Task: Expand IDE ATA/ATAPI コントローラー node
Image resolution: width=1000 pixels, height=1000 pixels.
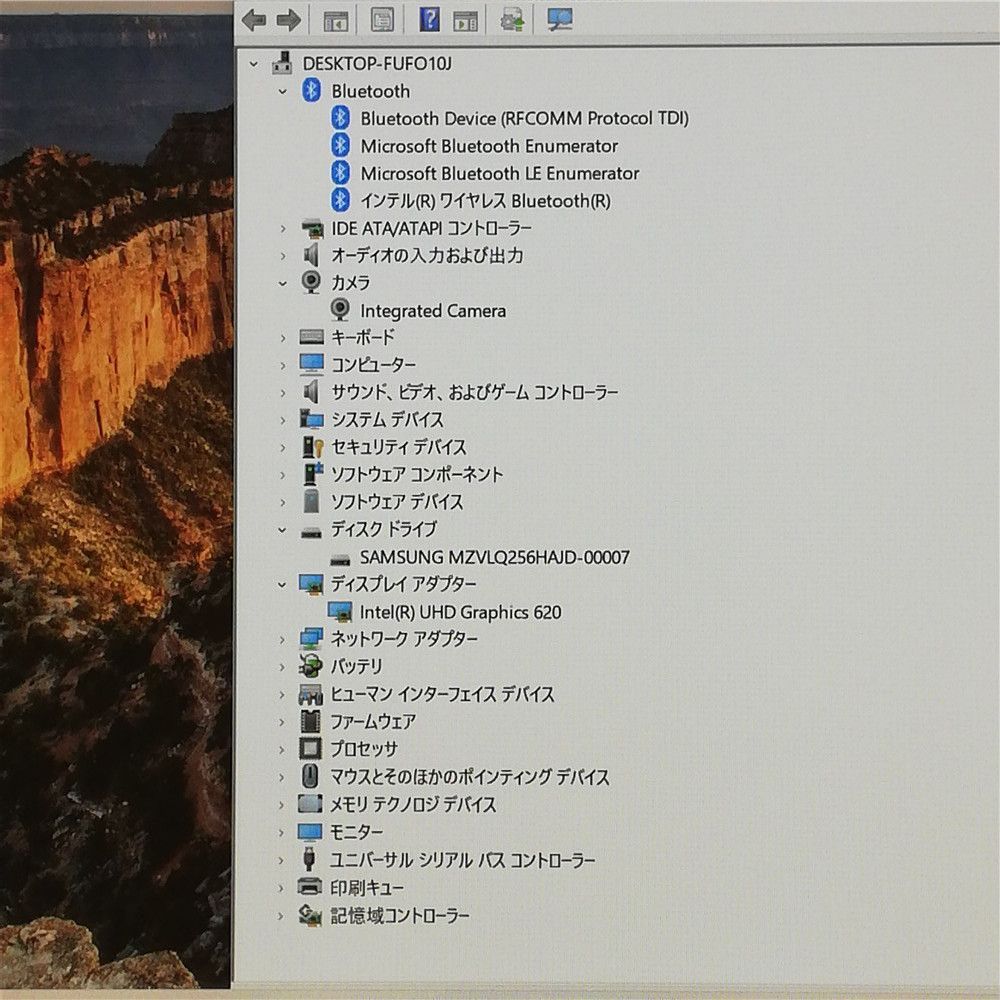Action: pos(283,228)
